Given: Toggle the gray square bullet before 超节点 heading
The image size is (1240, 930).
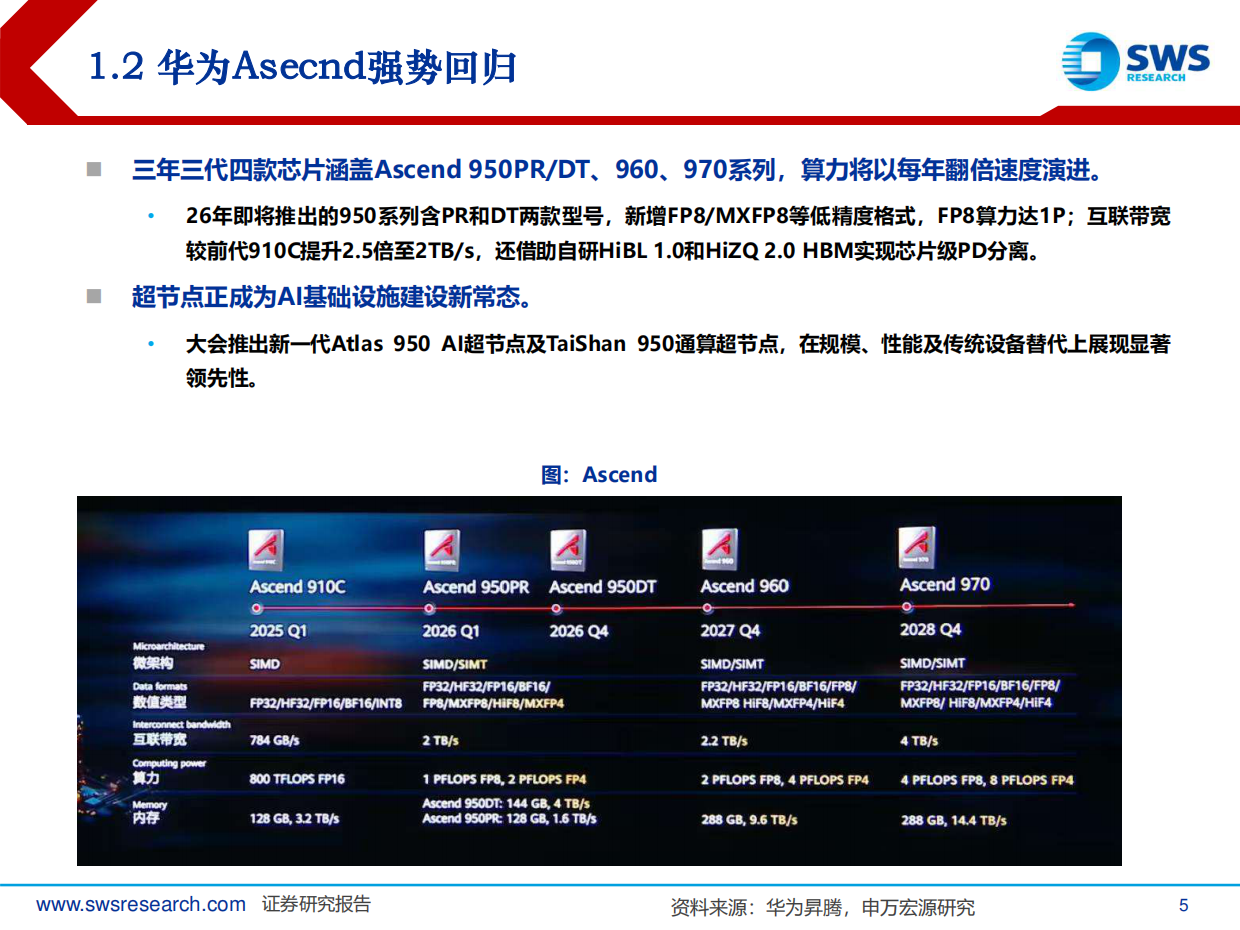Looking at the screenshot, I should tap(97, 295).
